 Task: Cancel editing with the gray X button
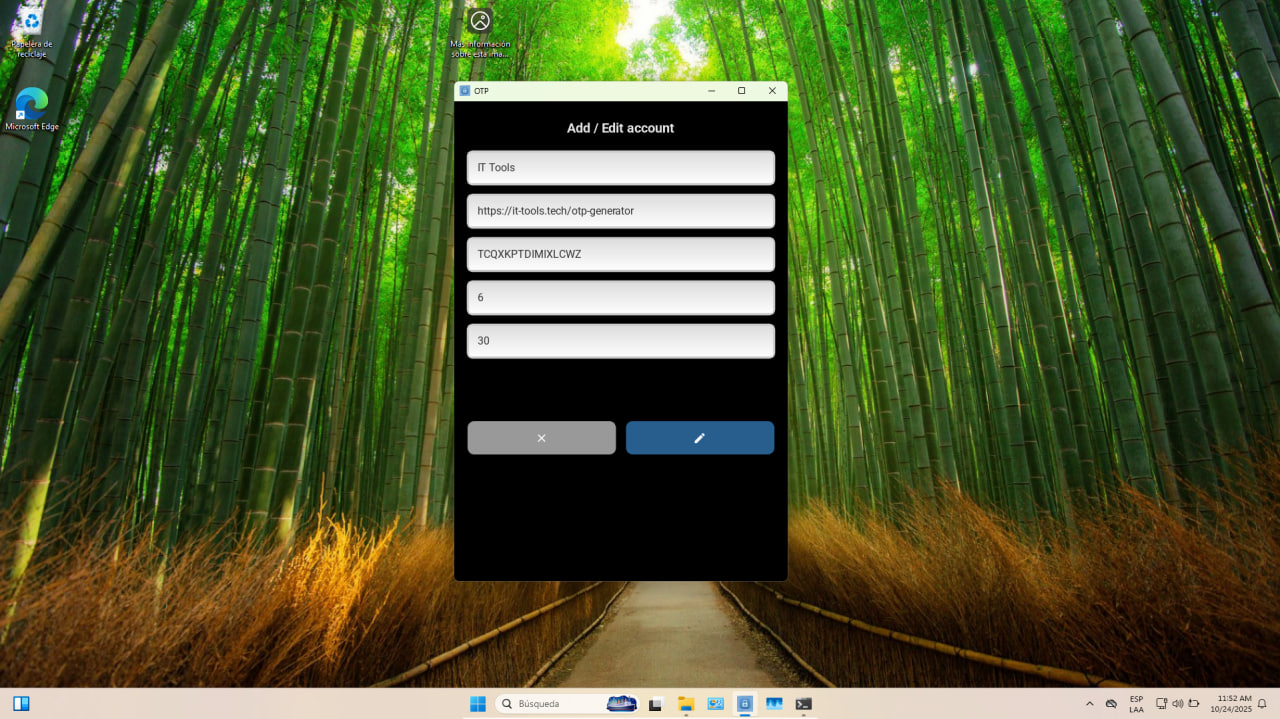coord(541,437)
